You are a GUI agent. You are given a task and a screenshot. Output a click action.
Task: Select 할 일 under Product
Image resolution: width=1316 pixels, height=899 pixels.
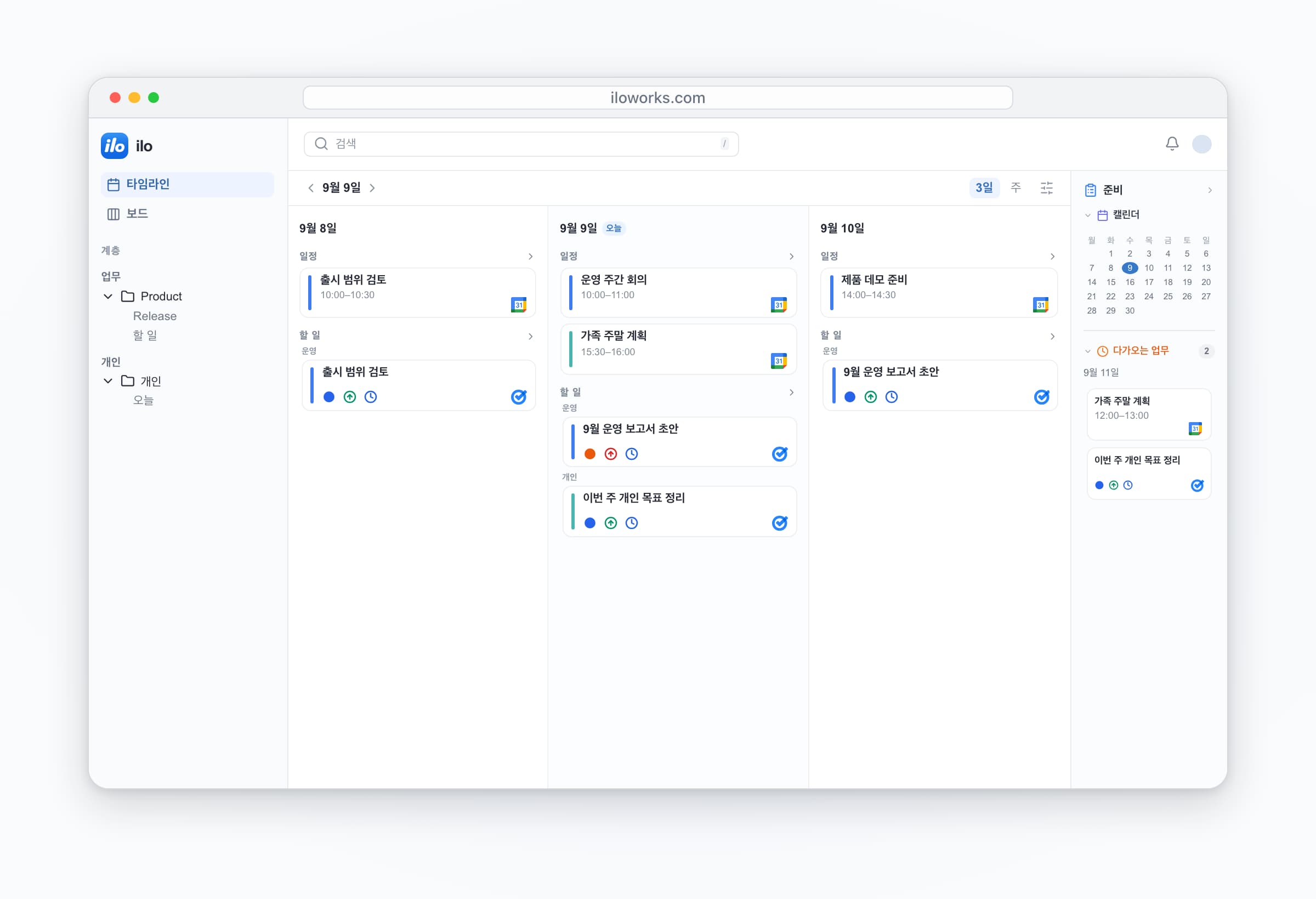coord(145,335)
